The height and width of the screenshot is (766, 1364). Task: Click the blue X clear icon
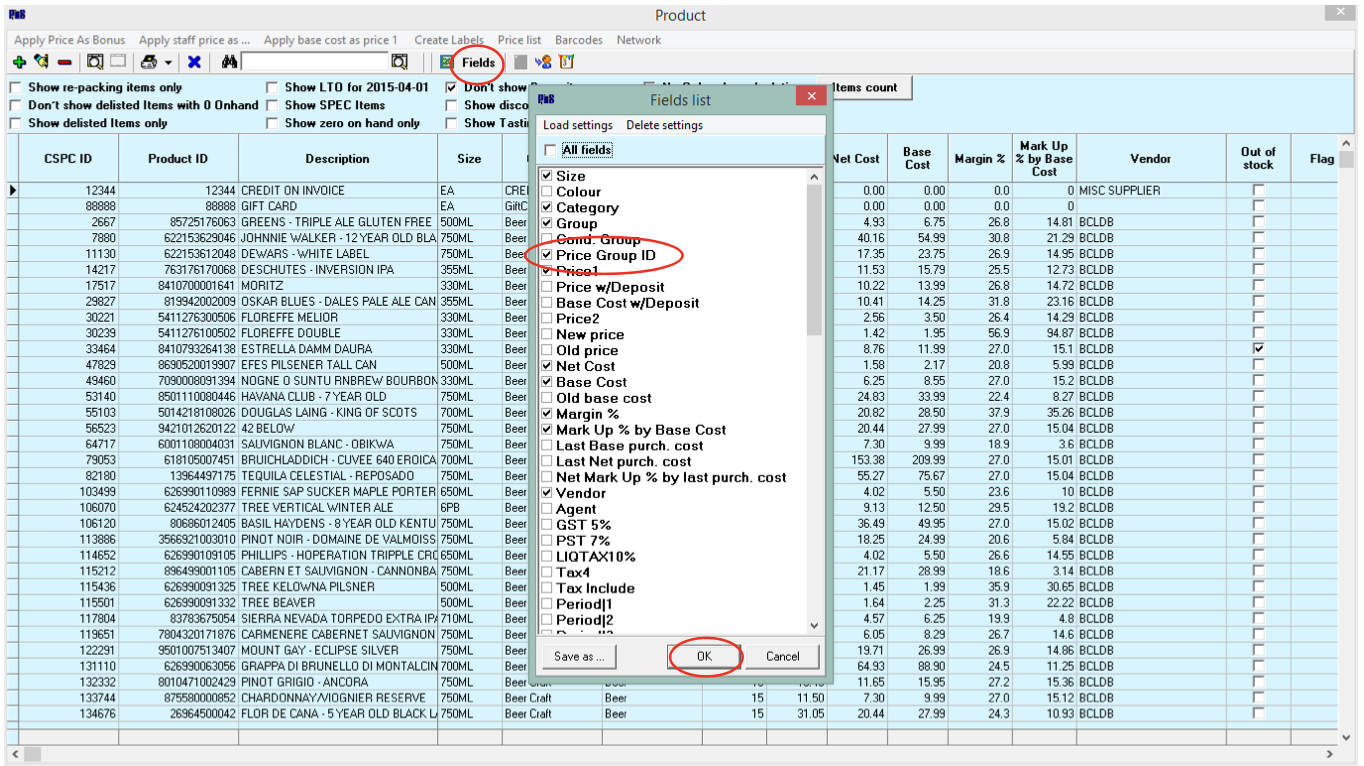(194, 62)
